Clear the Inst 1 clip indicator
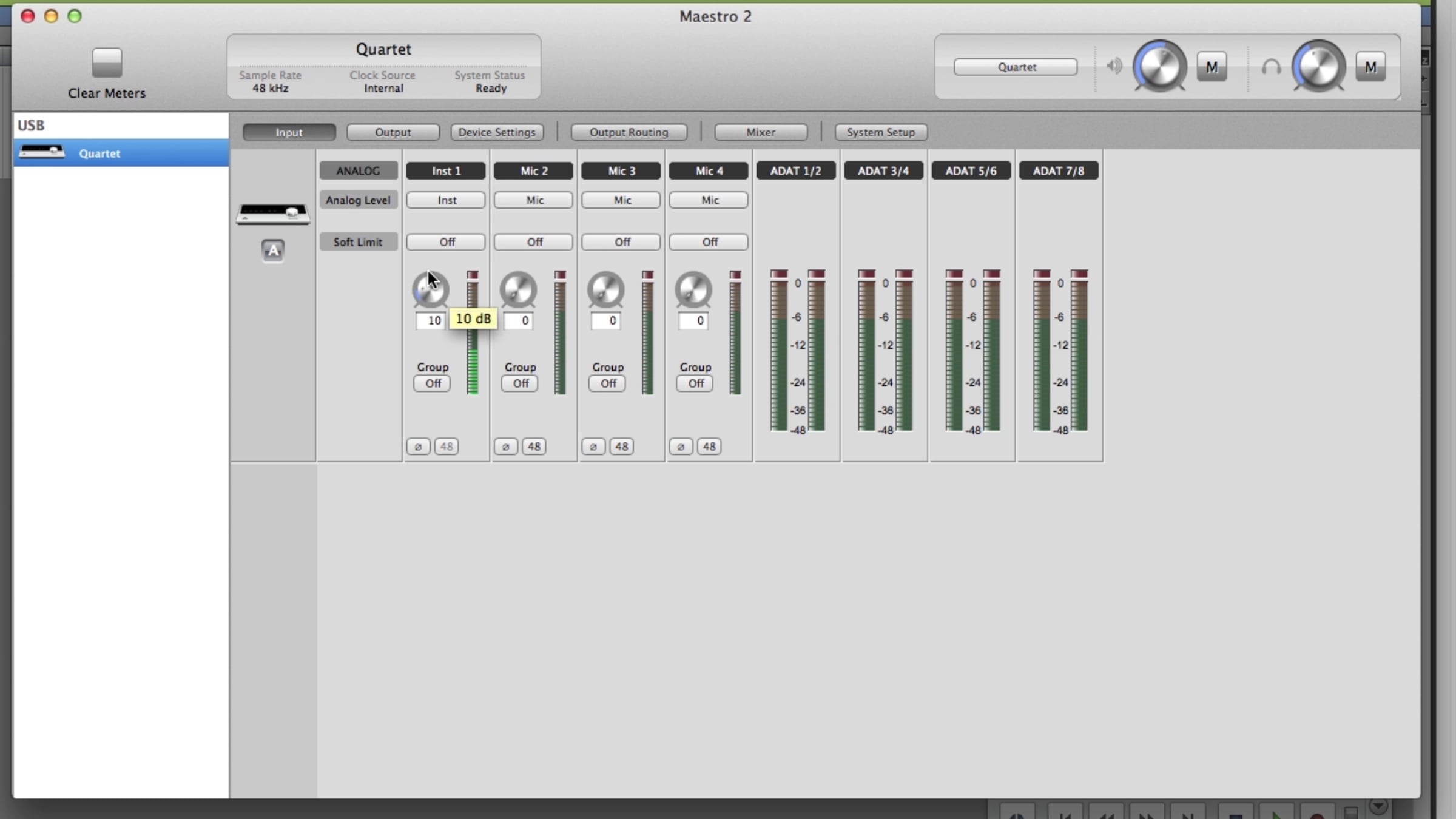The image size is (1456, 819). [x=473, y=275]
